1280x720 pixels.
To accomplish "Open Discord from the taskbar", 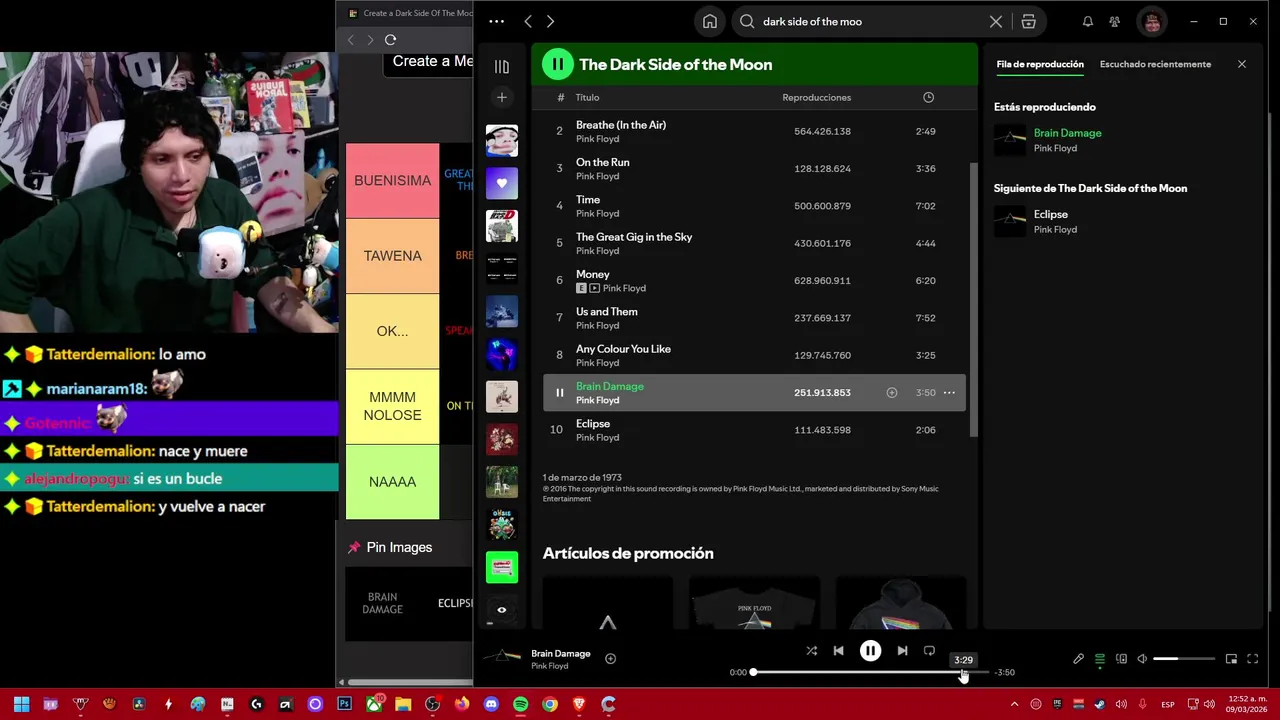I will 491,704.
